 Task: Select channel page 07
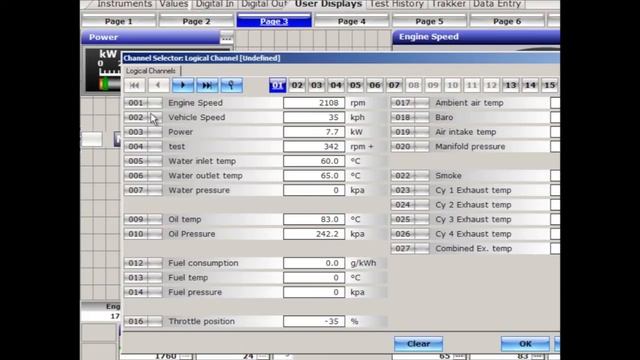(x=394, y=85)
